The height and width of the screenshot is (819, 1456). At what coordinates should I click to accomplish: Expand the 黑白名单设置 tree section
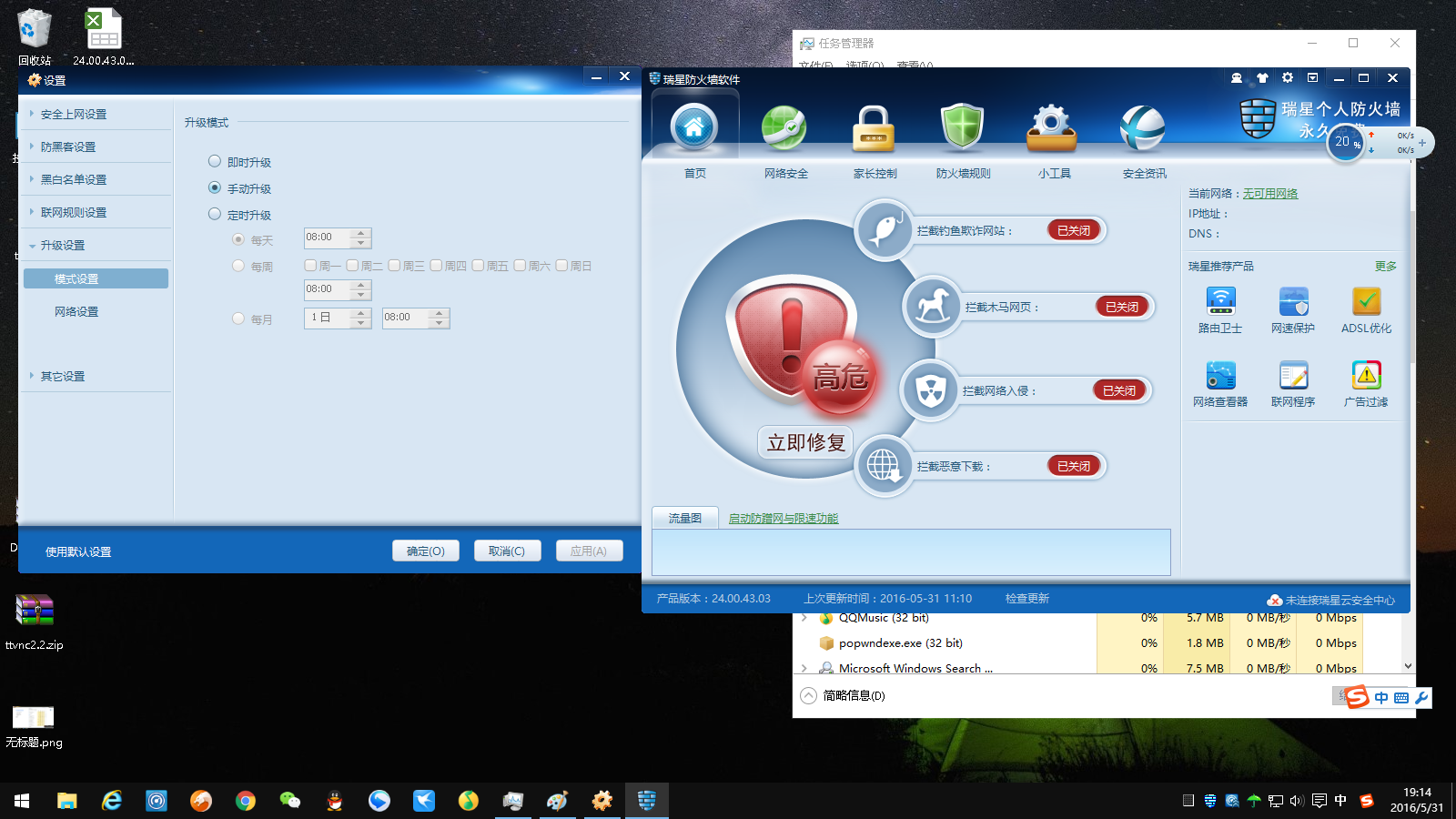pyautogui.click(x=33, y=179)
